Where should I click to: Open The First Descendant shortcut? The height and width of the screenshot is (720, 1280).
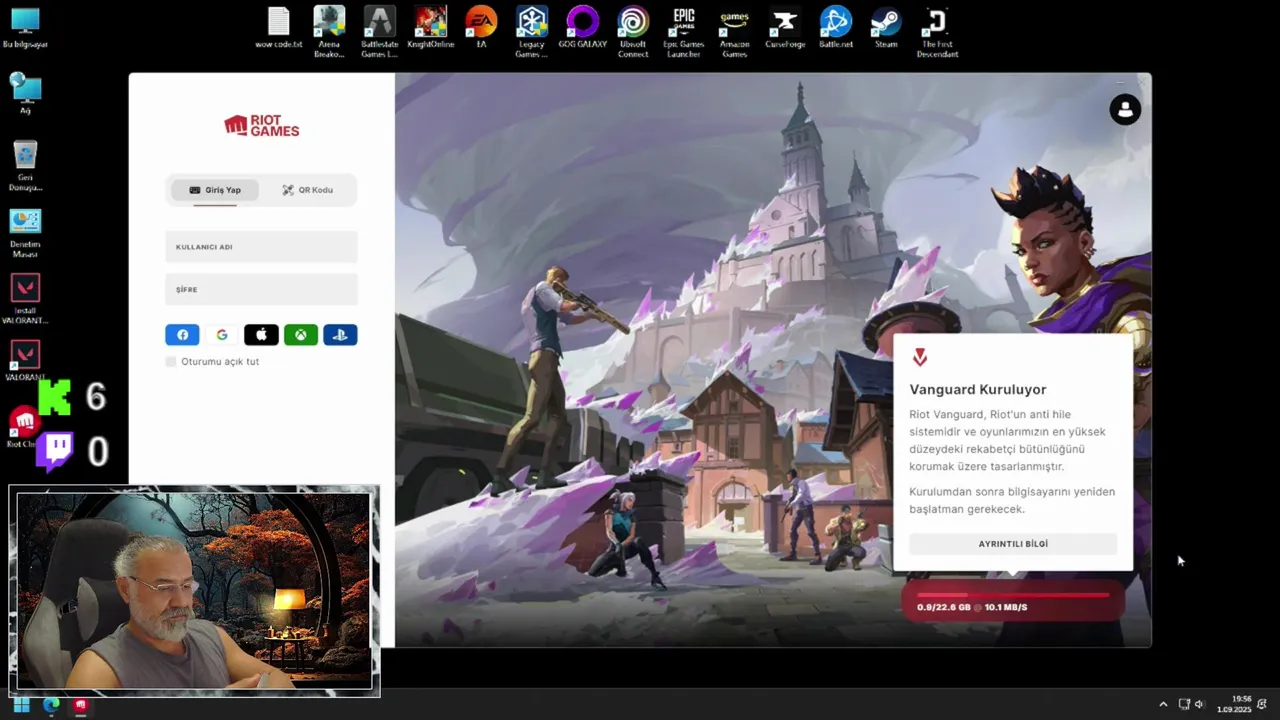click(x=937, y=32)
